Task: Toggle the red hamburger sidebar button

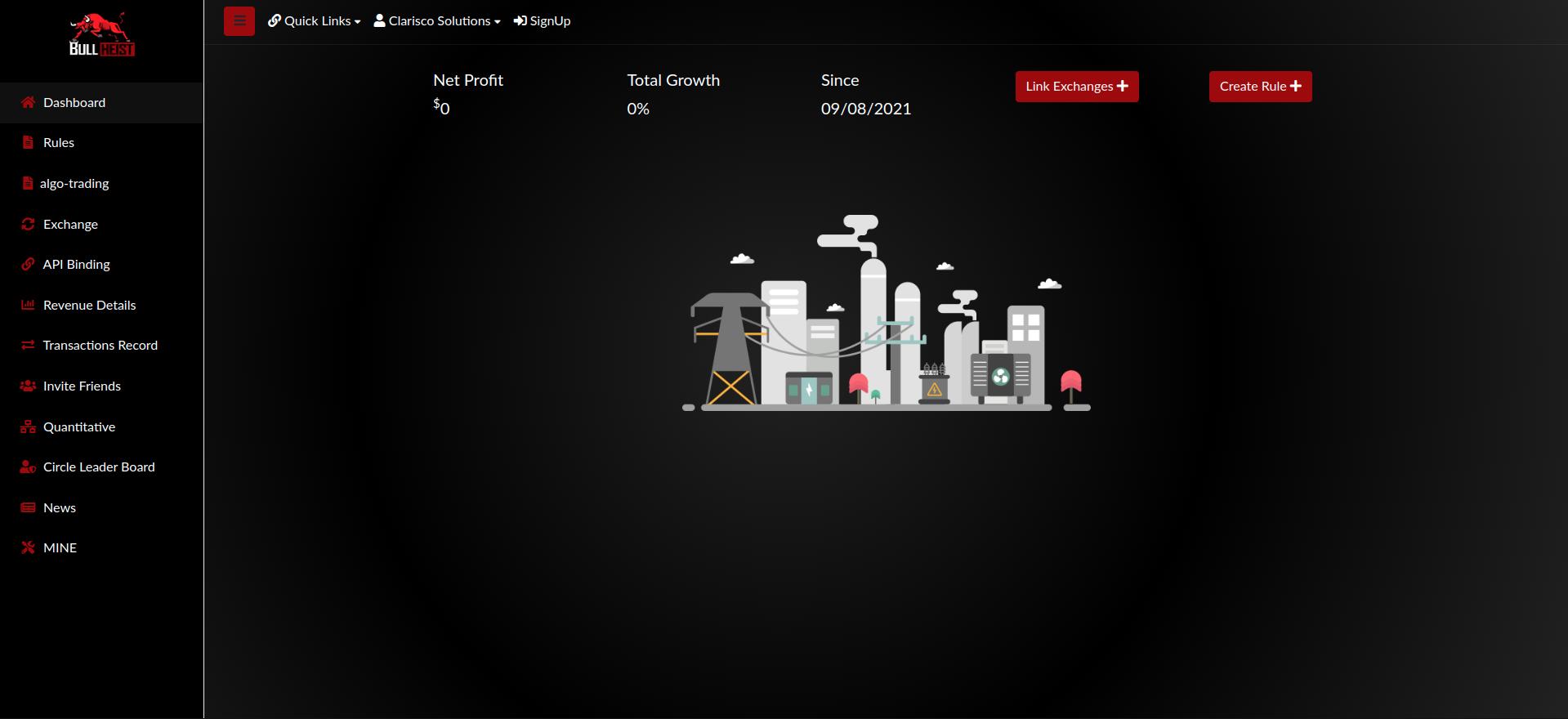Action: pos(239,21)
